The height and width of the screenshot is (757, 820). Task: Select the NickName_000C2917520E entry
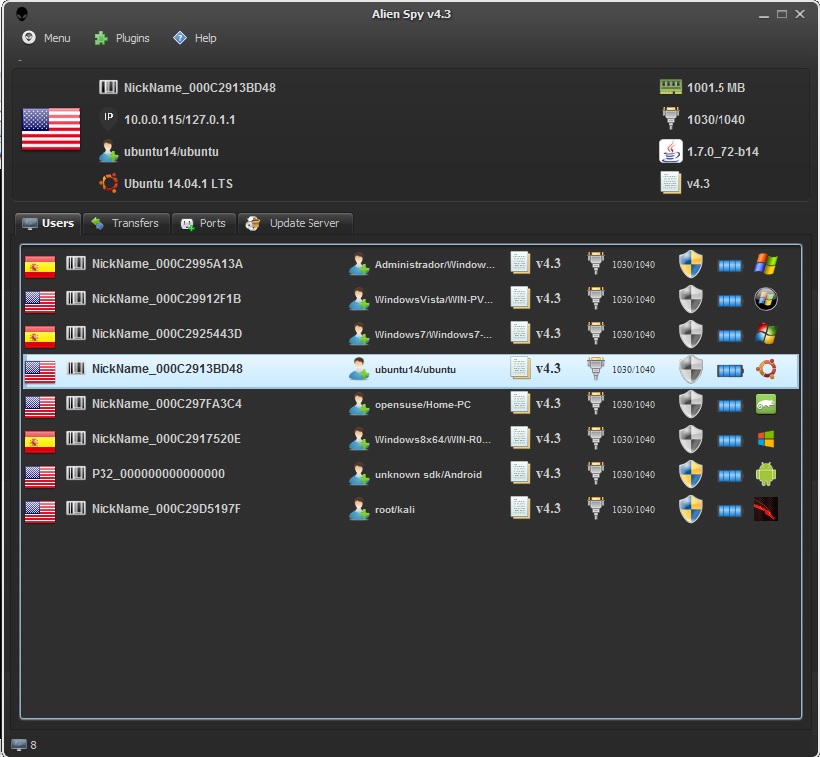pyautogui.click(x=411, y=439)
